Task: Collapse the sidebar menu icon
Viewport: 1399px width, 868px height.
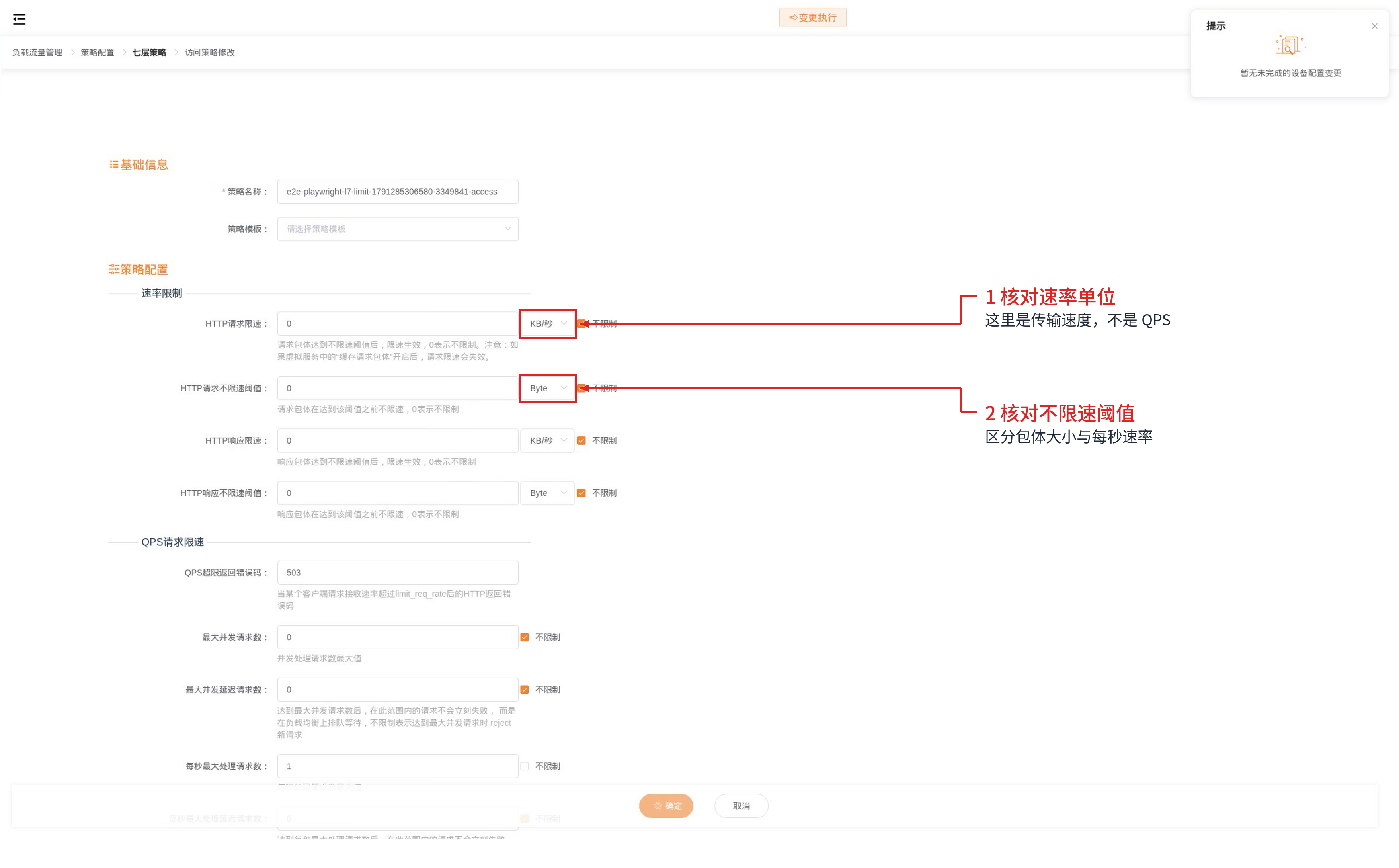Action: (x=19, y=20)
